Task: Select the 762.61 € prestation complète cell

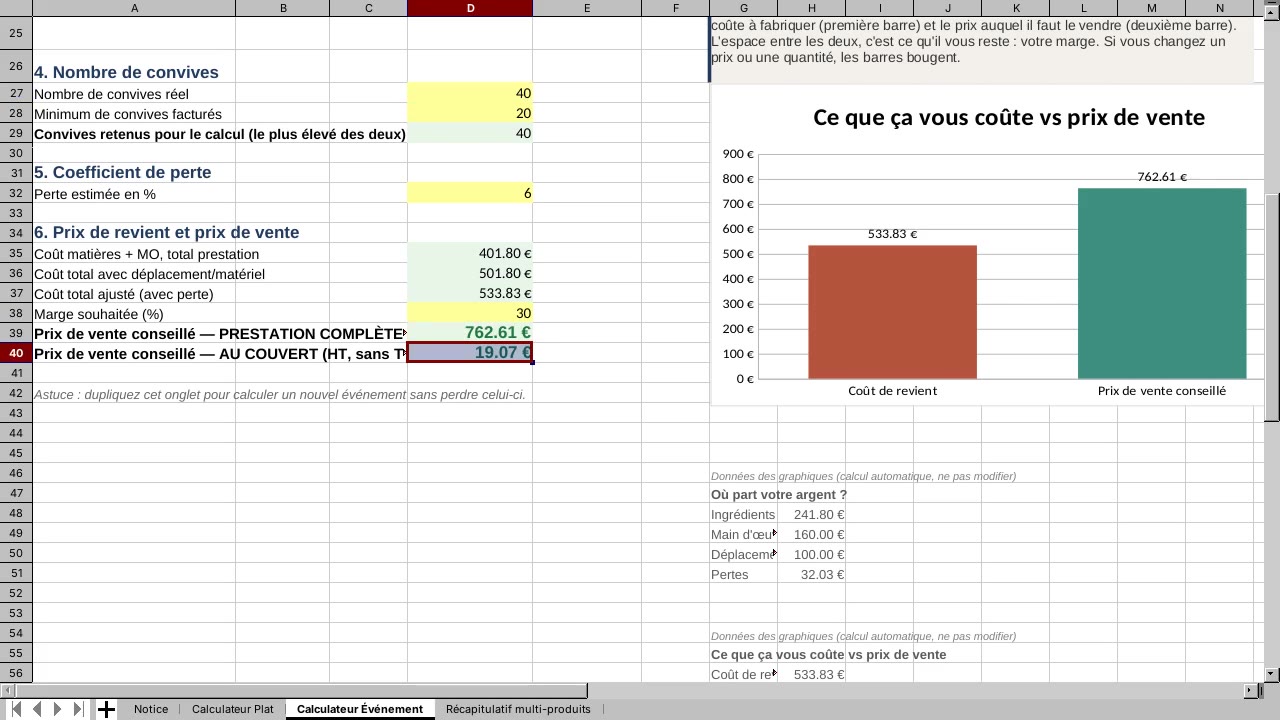Action: coord(470,333)
